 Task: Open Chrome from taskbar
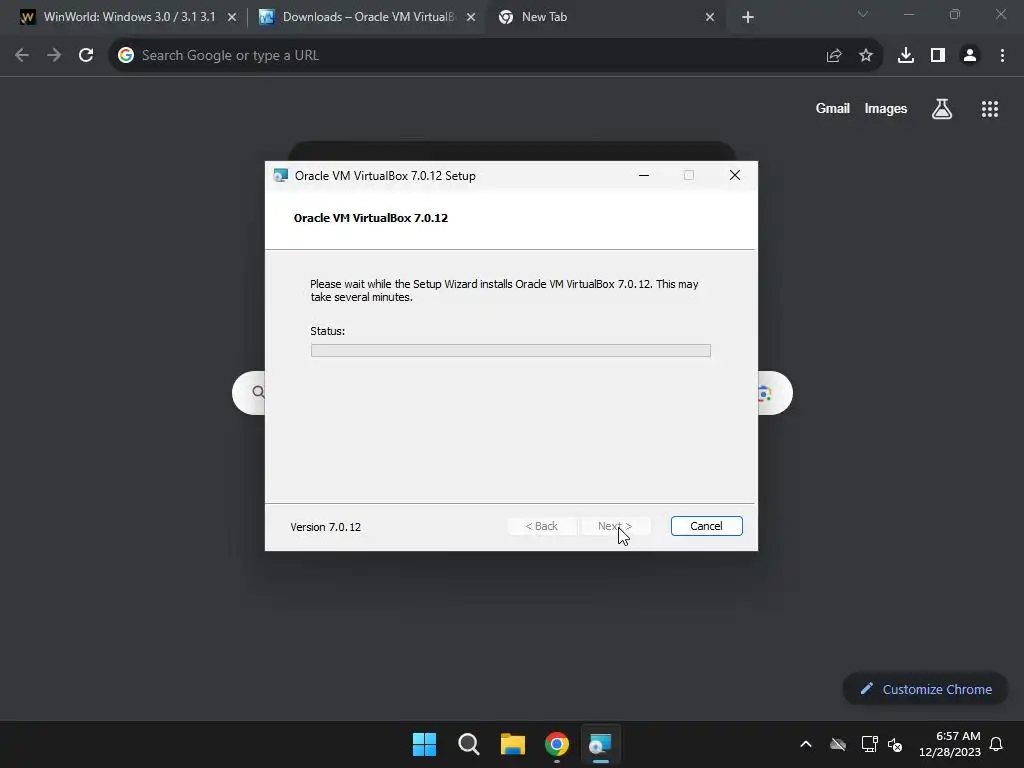coord(556,744)
